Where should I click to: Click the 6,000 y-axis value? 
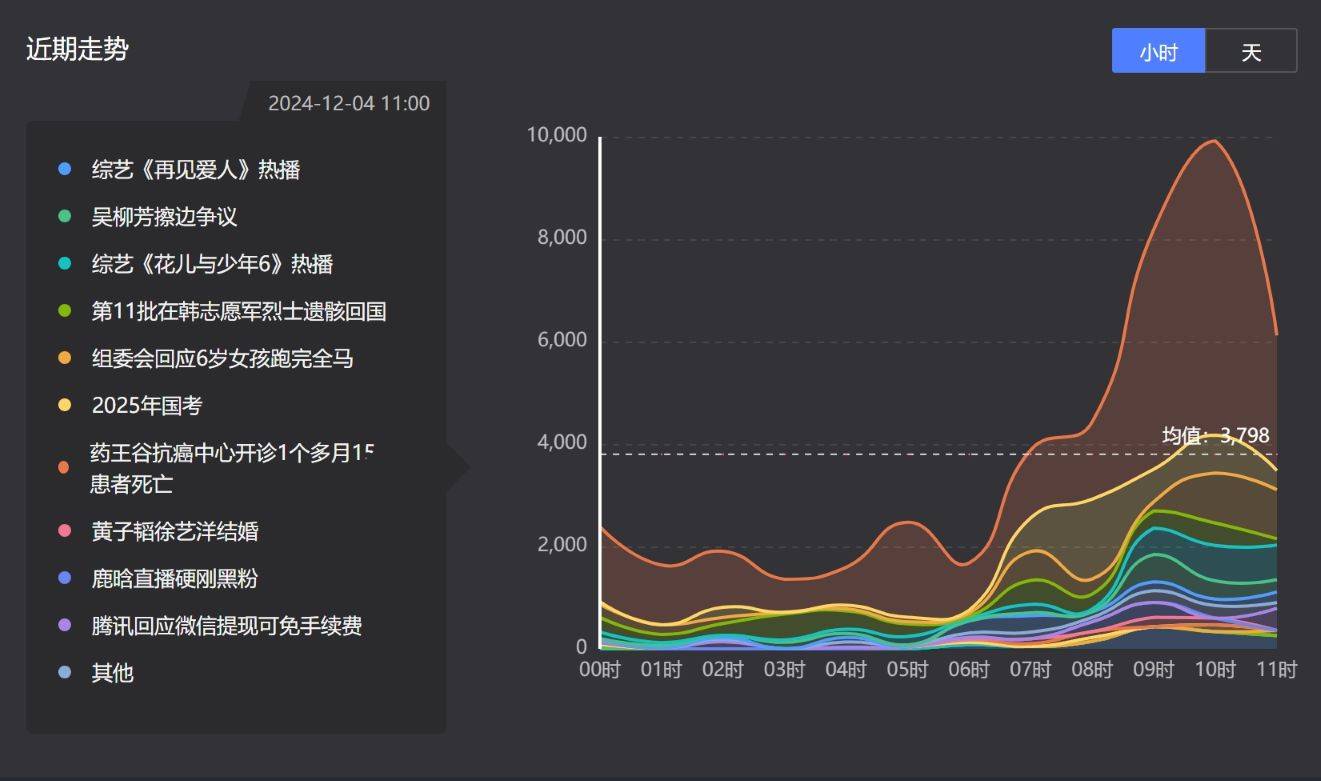pyautogui.click(x=561, y=340)
